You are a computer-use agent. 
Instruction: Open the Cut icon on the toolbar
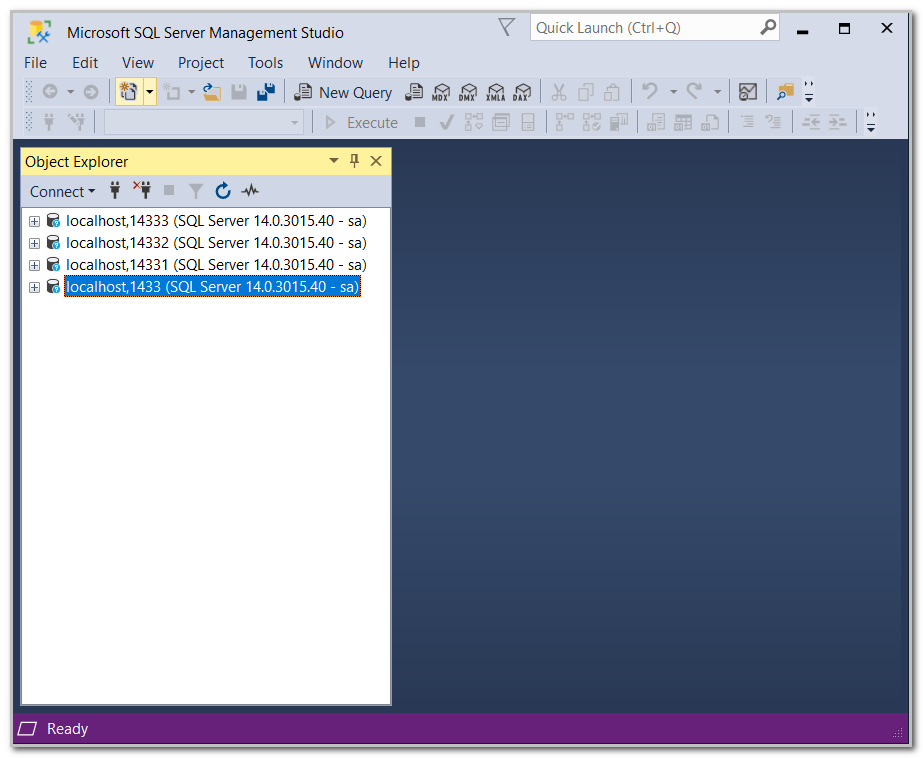point(558,91)
